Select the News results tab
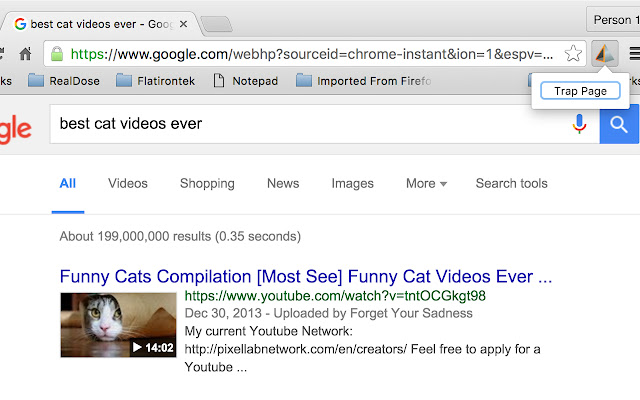 click(283, 183)
